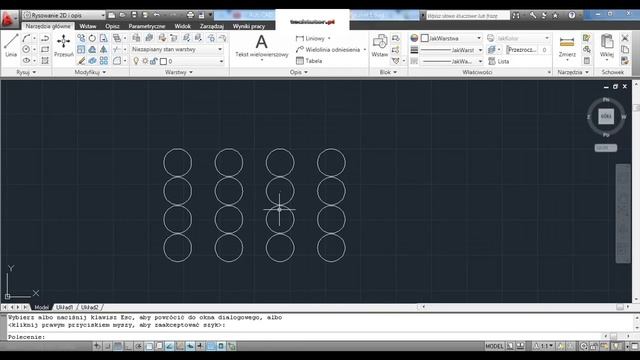Image resolution: width=640 pixels, height=360 pixels.
Task: Click the Tabela button
Action: (x=309, y=61)
